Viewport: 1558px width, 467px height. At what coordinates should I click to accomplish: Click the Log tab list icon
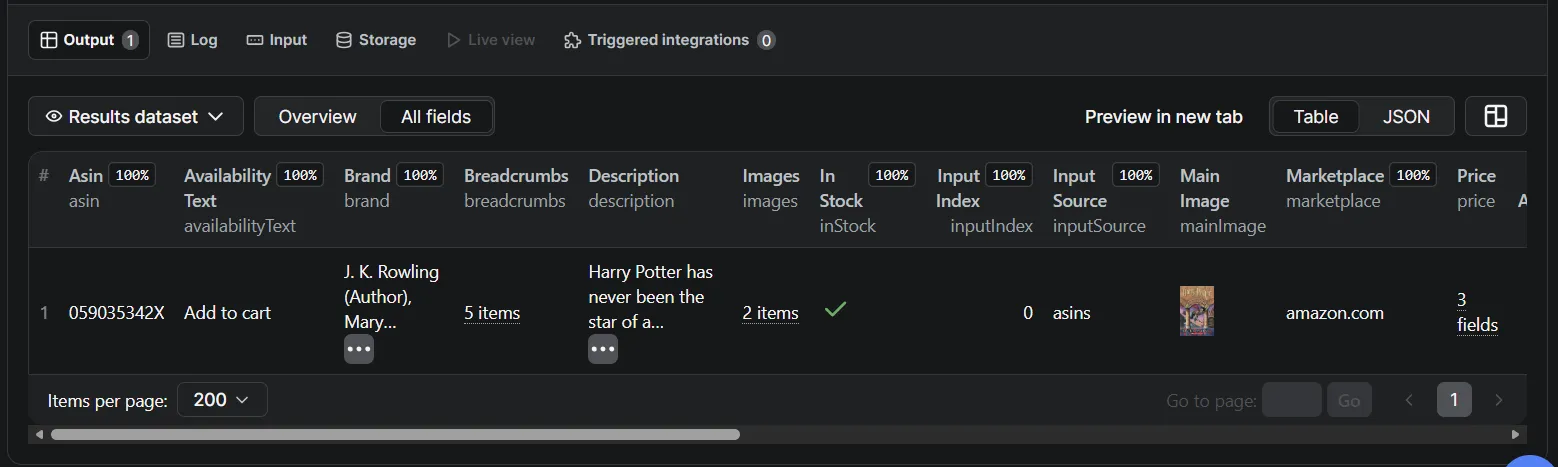(176, 40)
